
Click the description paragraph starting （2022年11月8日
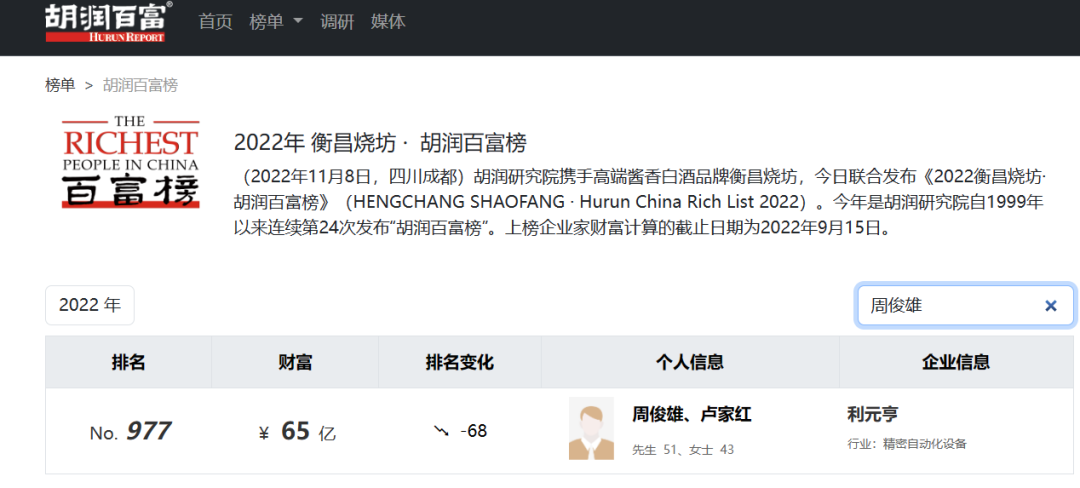coord(641,202)
